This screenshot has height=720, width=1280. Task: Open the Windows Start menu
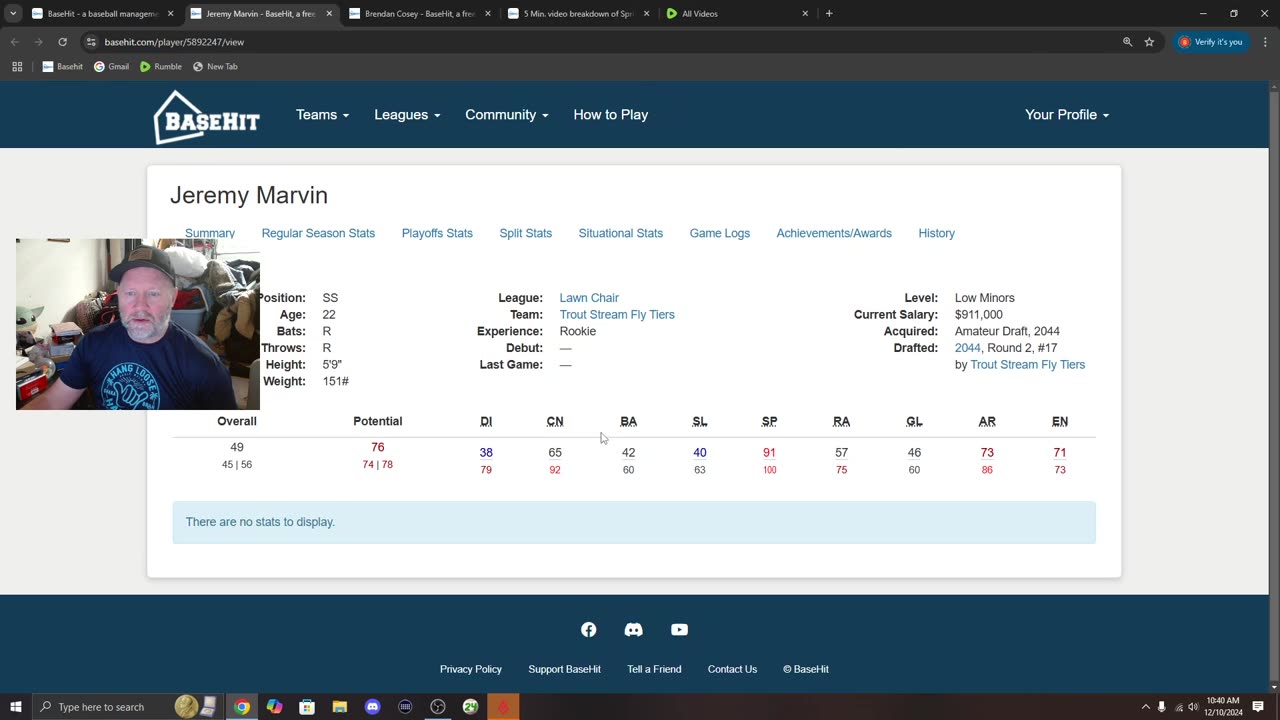click(15, 707)
